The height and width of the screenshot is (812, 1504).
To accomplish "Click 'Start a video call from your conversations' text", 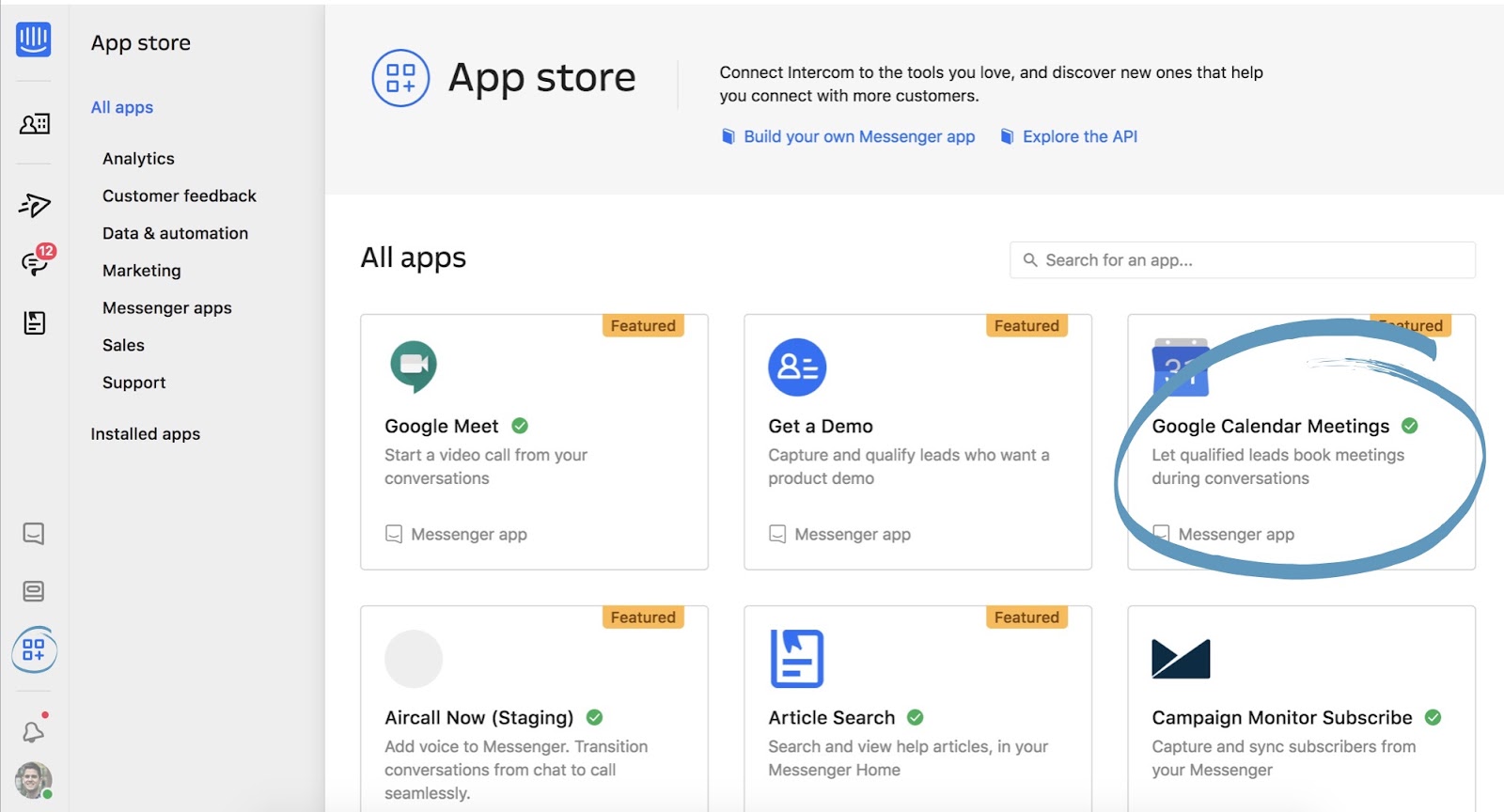I will 486,466.
